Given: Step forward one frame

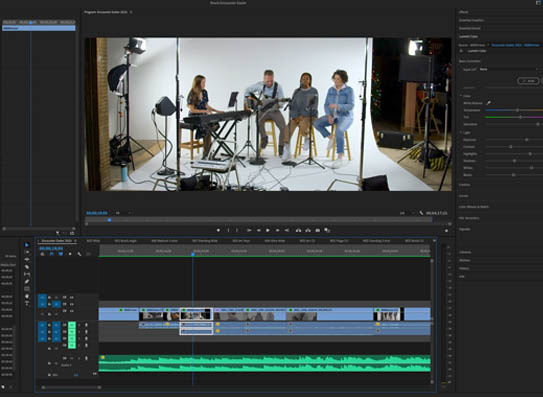Looking at the screenshot, I should [x=277, y=230].
